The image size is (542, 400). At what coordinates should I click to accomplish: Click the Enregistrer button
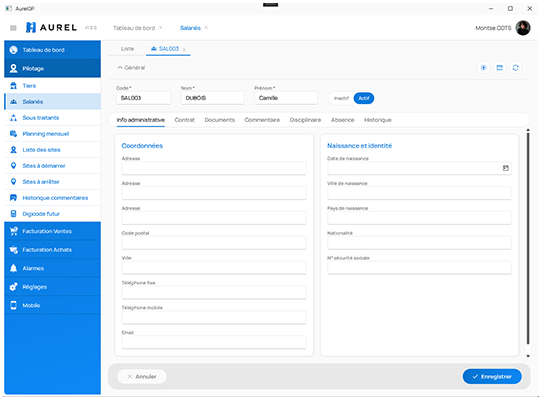[492, 376]
